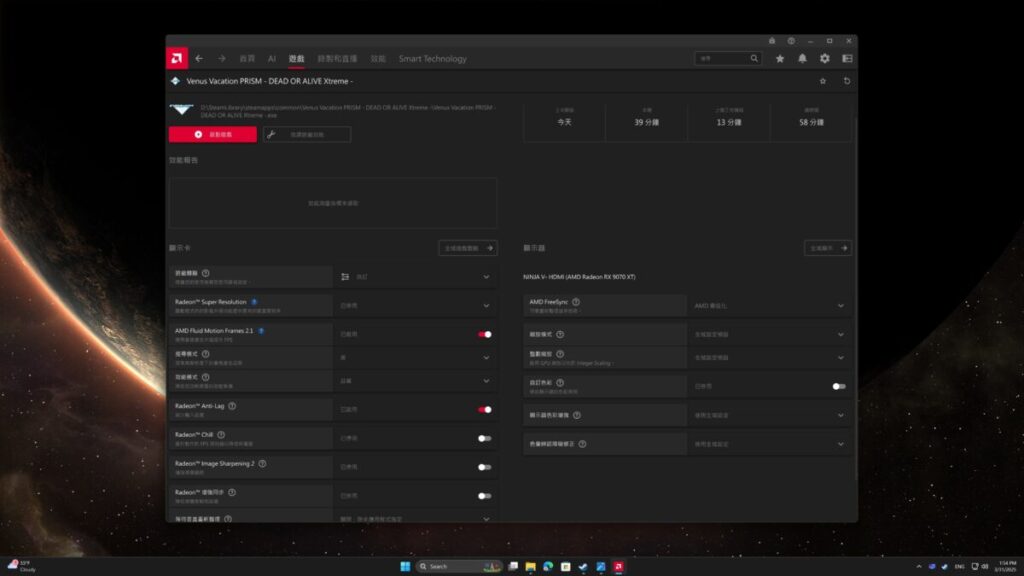Image resolution: width=1024 pixels, height=576 pixels.
Task: Show help for 效能模式 (Performance Mode)
Action: pyautogui.click(x=206, y=377)
